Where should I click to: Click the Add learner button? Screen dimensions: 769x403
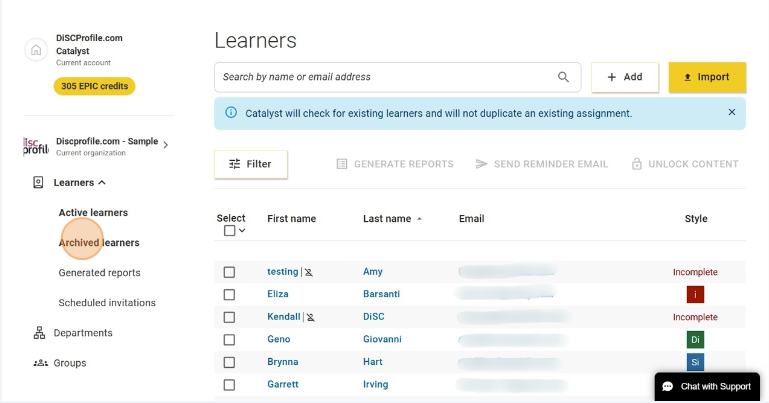pos(625,77)
